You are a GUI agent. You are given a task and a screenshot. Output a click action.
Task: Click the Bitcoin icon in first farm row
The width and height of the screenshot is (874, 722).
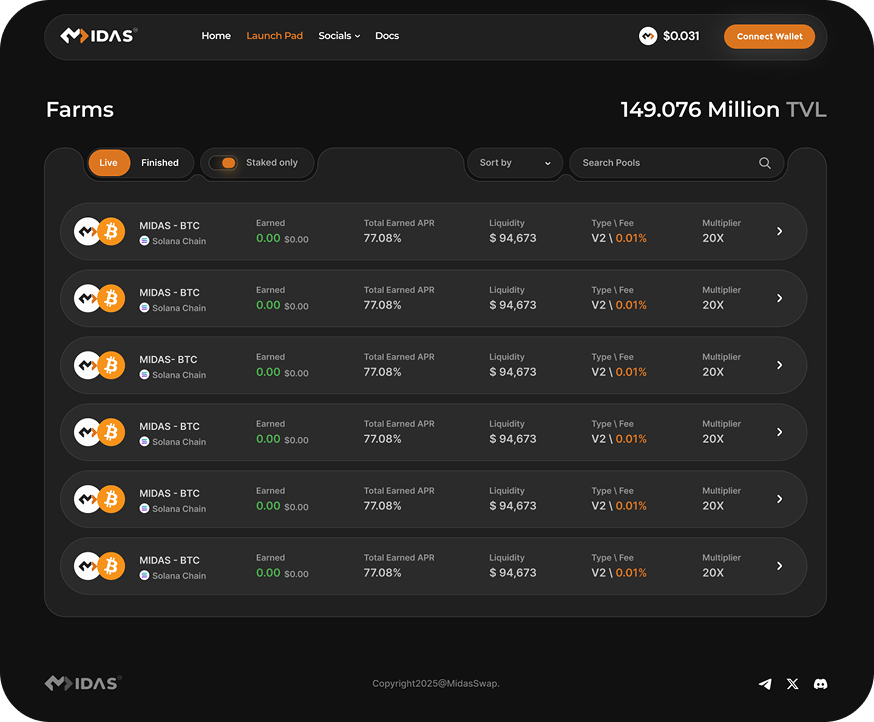coord(111,232)
